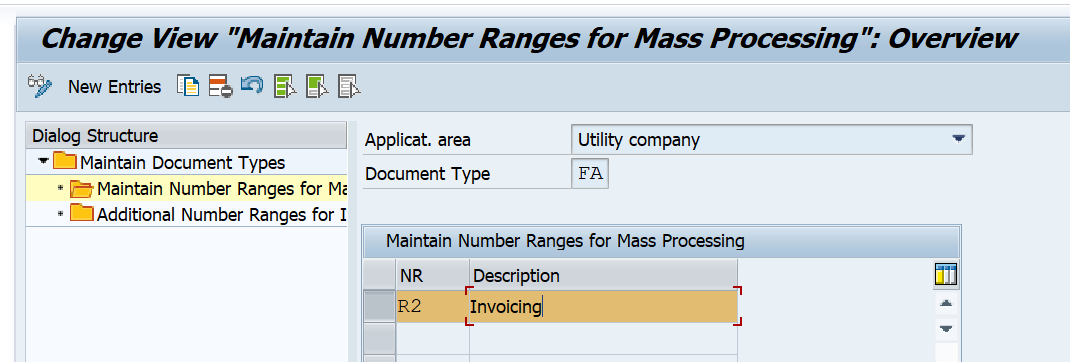Viewport: 1070px width, 362px height.
Task: Click the Select Block toolbar icon
Action: coord(317,87)
